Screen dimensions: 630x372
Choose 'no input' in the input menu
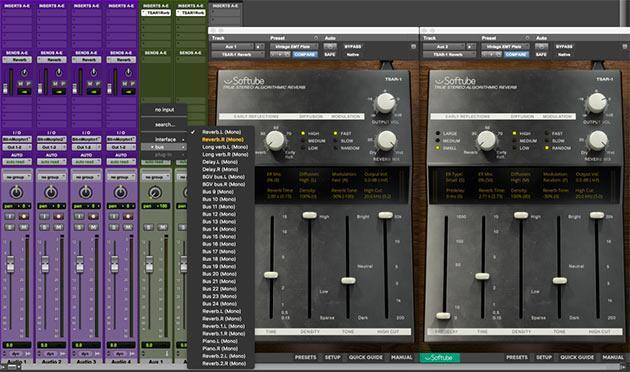164,109
